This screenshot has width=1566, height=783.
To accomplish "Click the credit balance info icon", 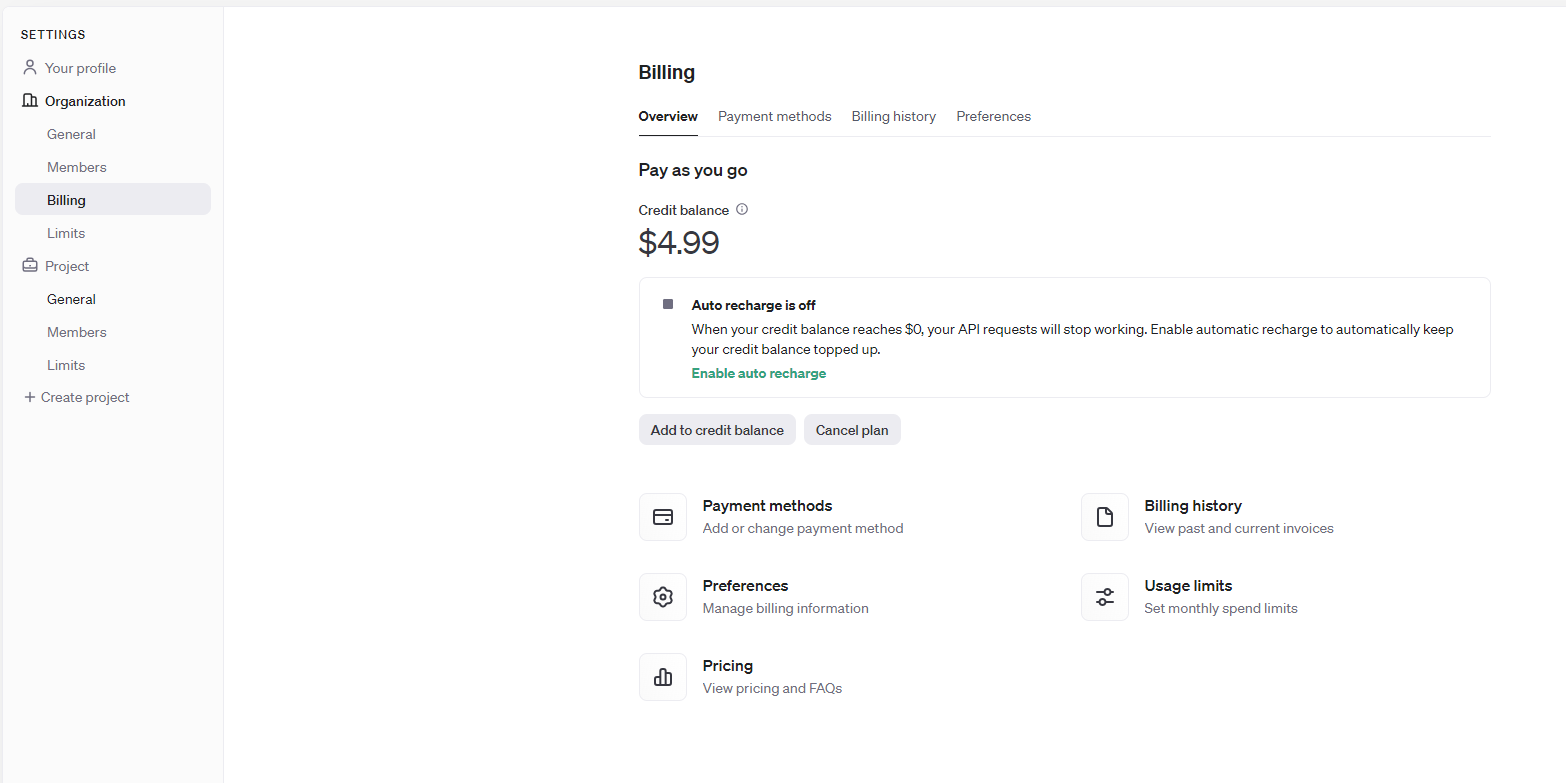I will tap(742, 210).
